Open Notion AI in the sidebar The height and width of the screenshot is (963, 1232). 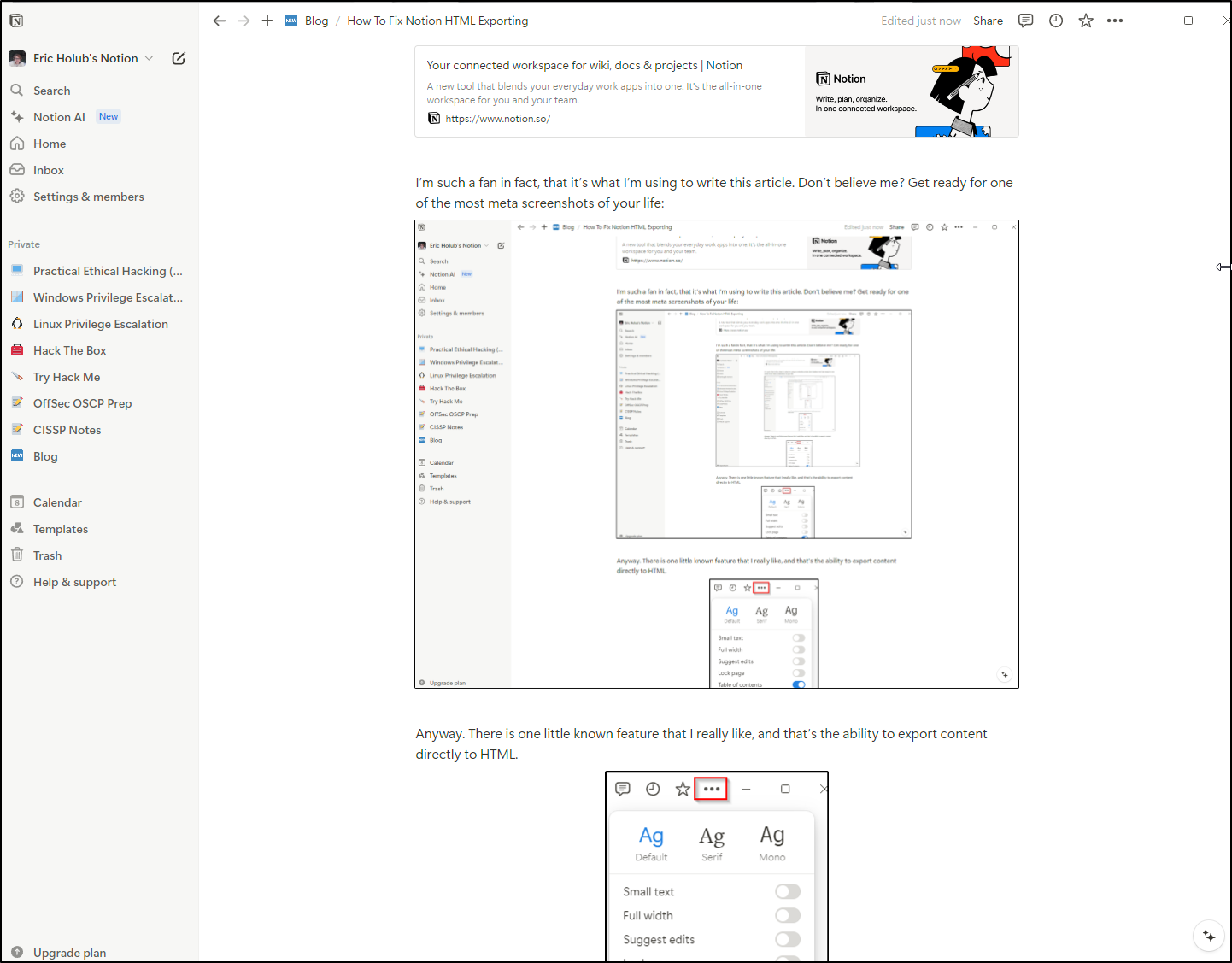click(59, 117)
